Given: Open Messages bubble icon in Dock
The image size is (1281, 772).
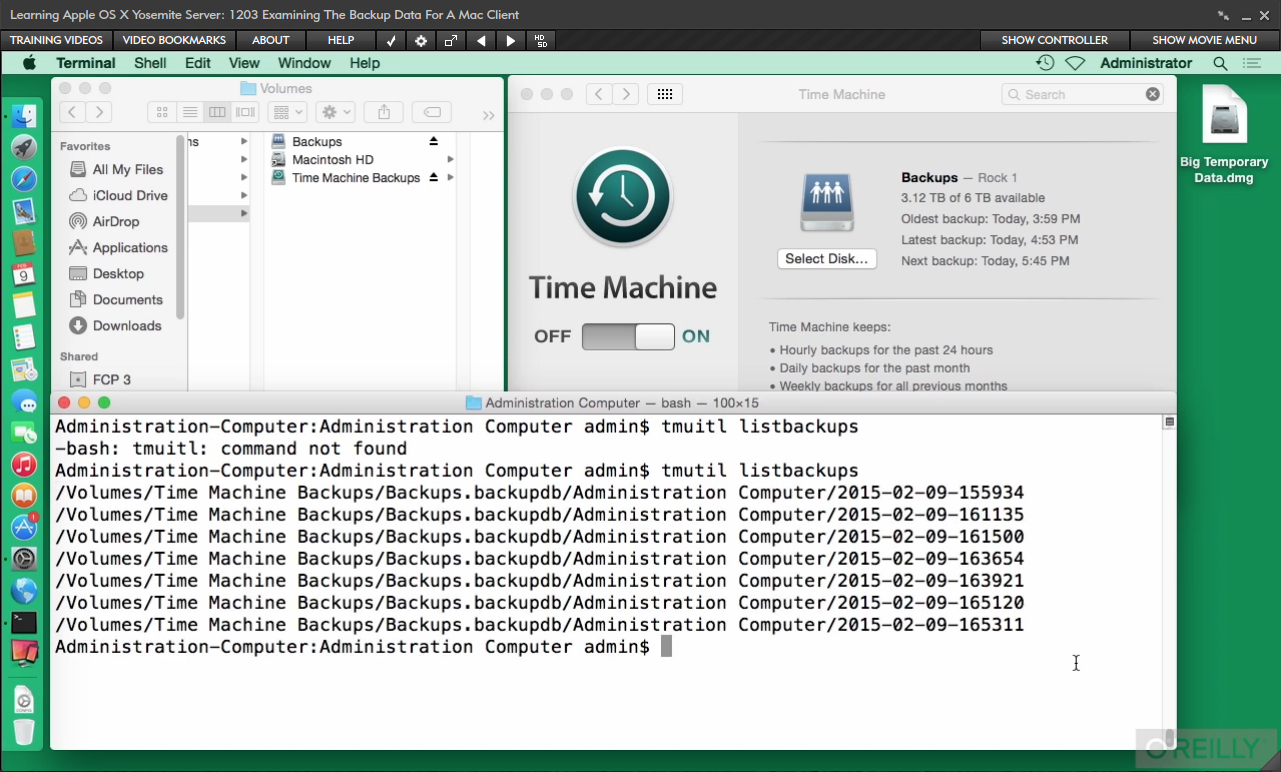Looking at the screenshot, I should click(x=24, y=401).
